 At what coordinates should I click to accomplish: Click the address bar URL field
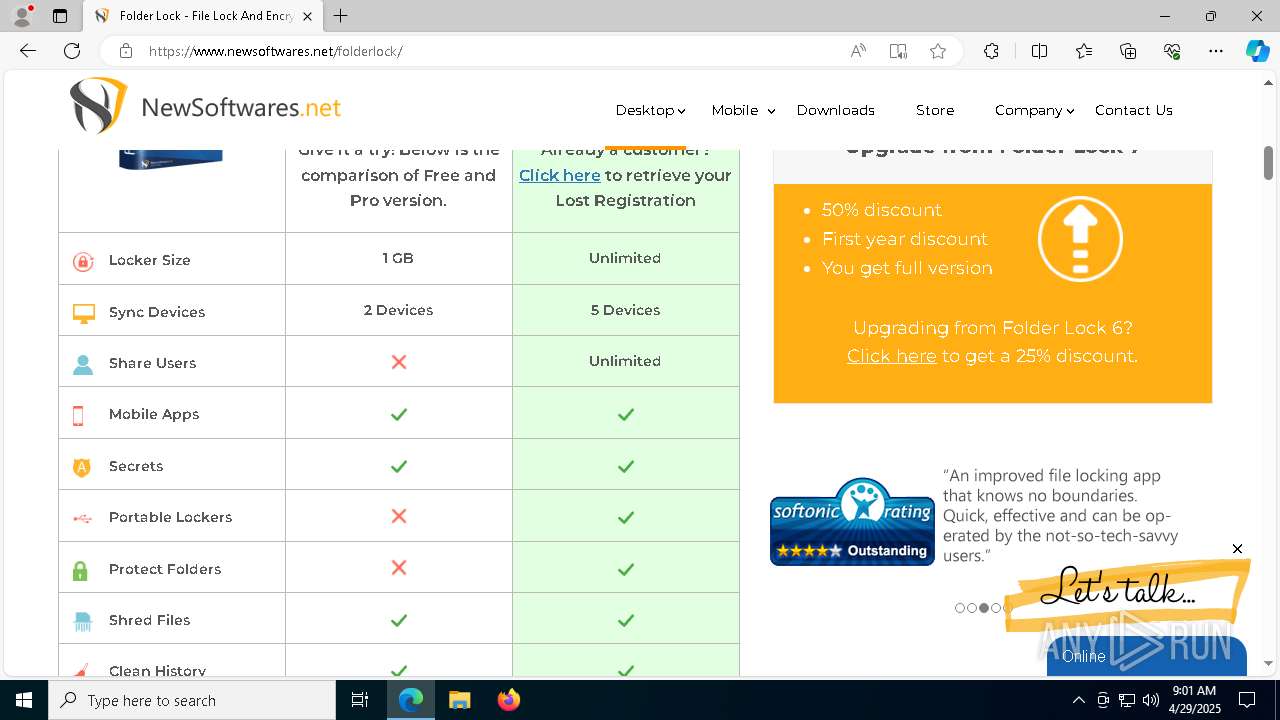click(x=490, y=51)
